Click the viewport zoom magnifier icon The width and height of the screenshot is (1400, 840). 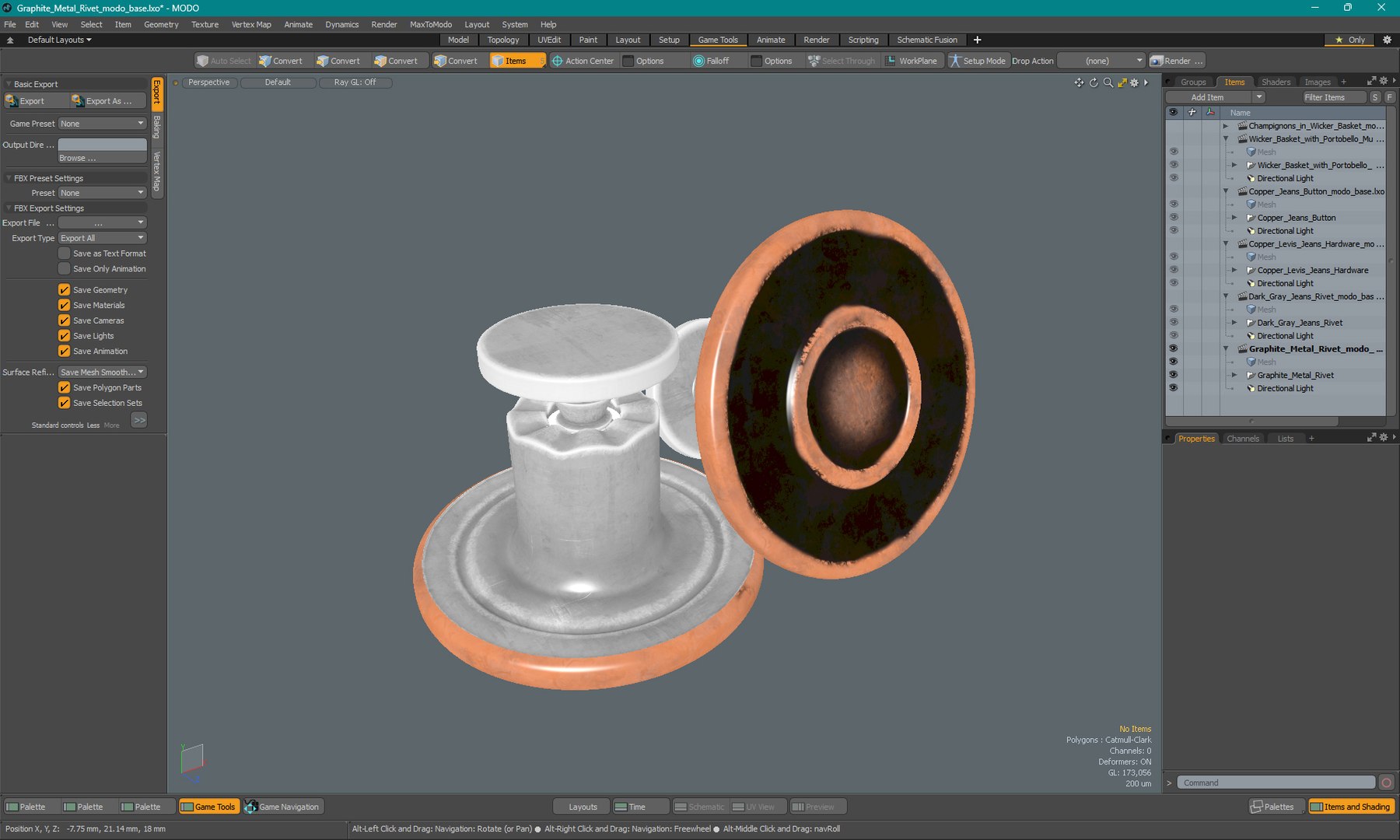click(1108, 82)
